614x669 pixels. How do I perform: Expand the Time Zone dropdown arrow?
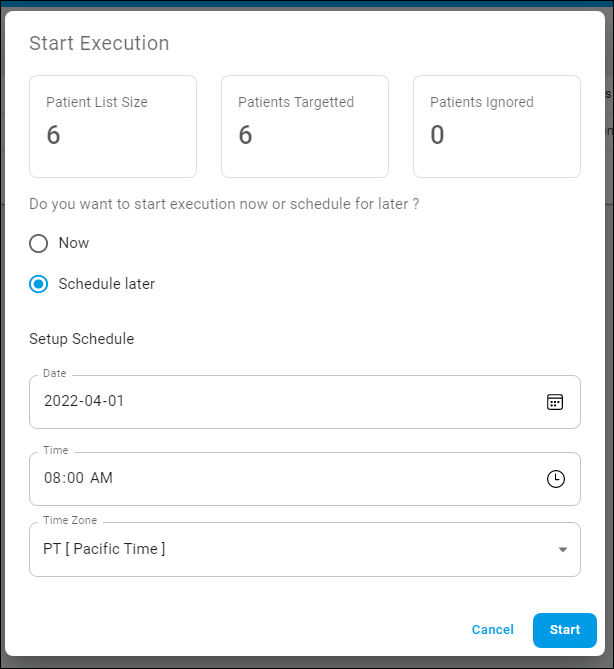[x=563, y=550]
